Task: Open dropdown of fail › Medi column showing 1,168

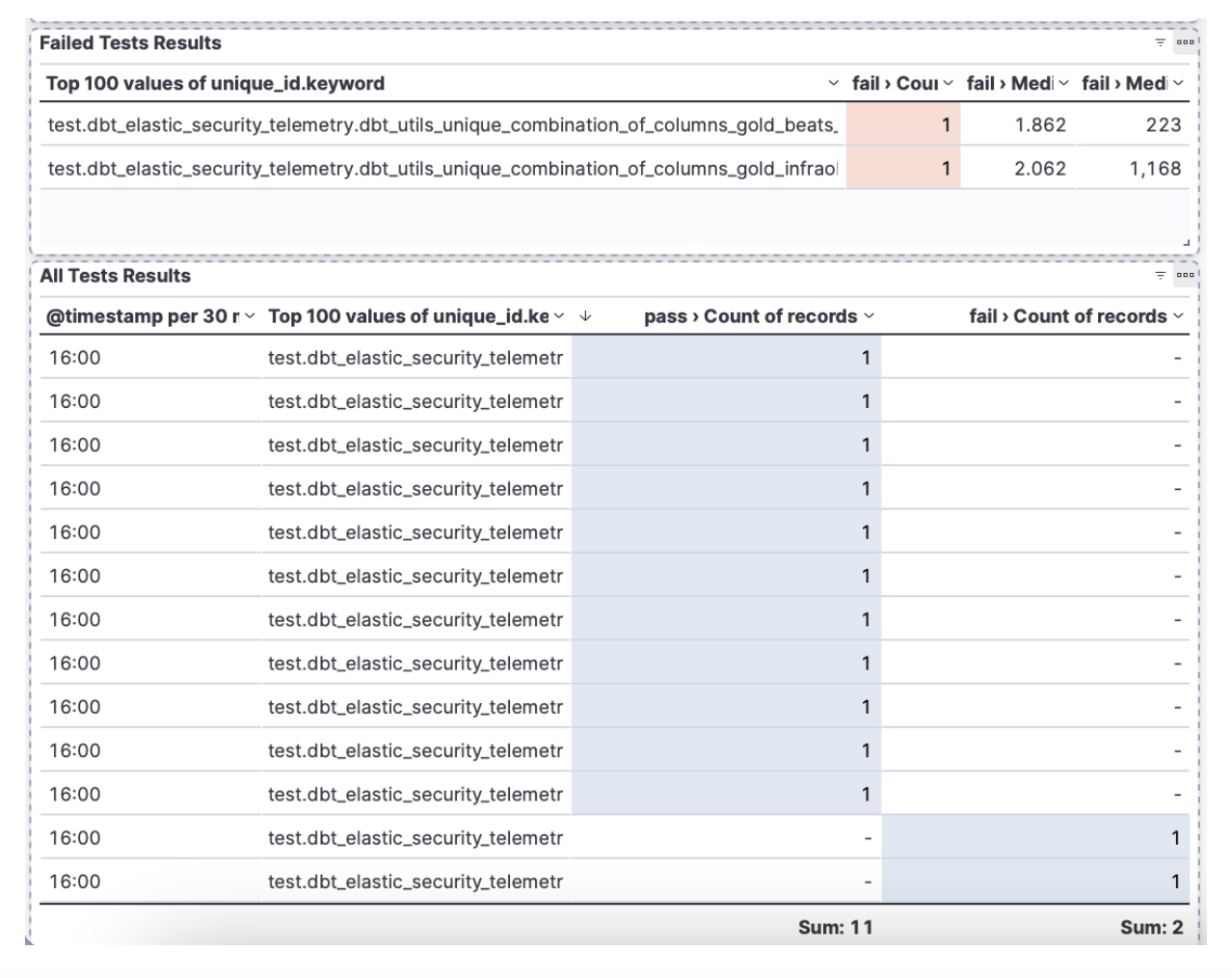Action: (x=1178, y=84)
